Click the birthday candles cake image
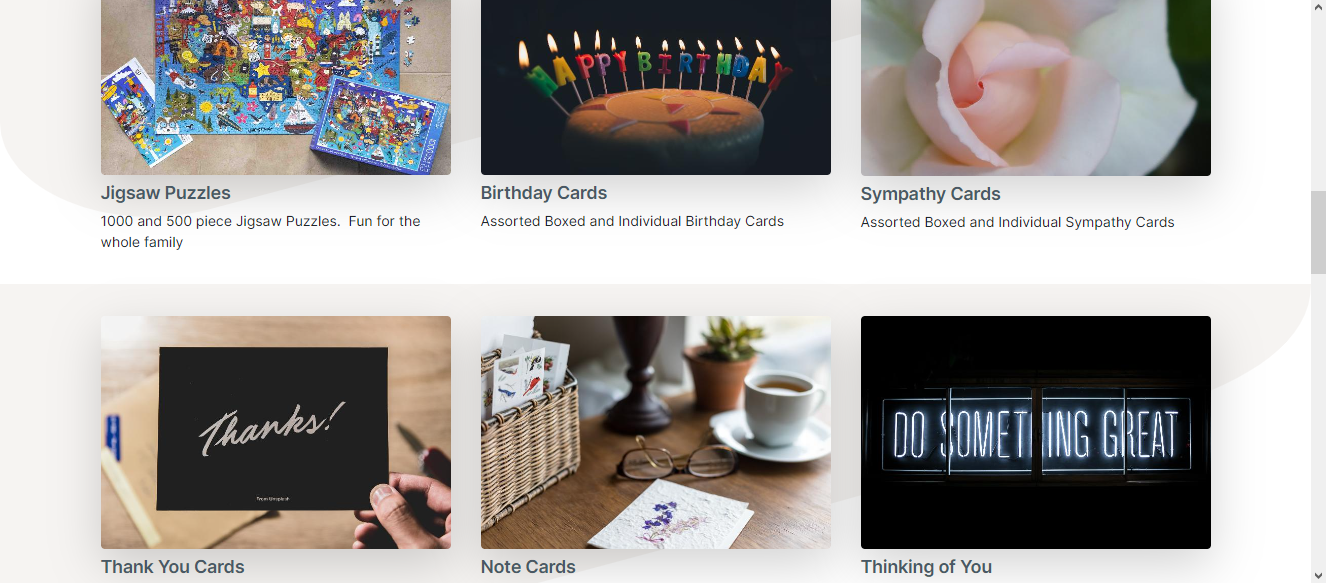Image resolution: width=1326 pixels, height=583 pixels. click(x=656, y=87)
